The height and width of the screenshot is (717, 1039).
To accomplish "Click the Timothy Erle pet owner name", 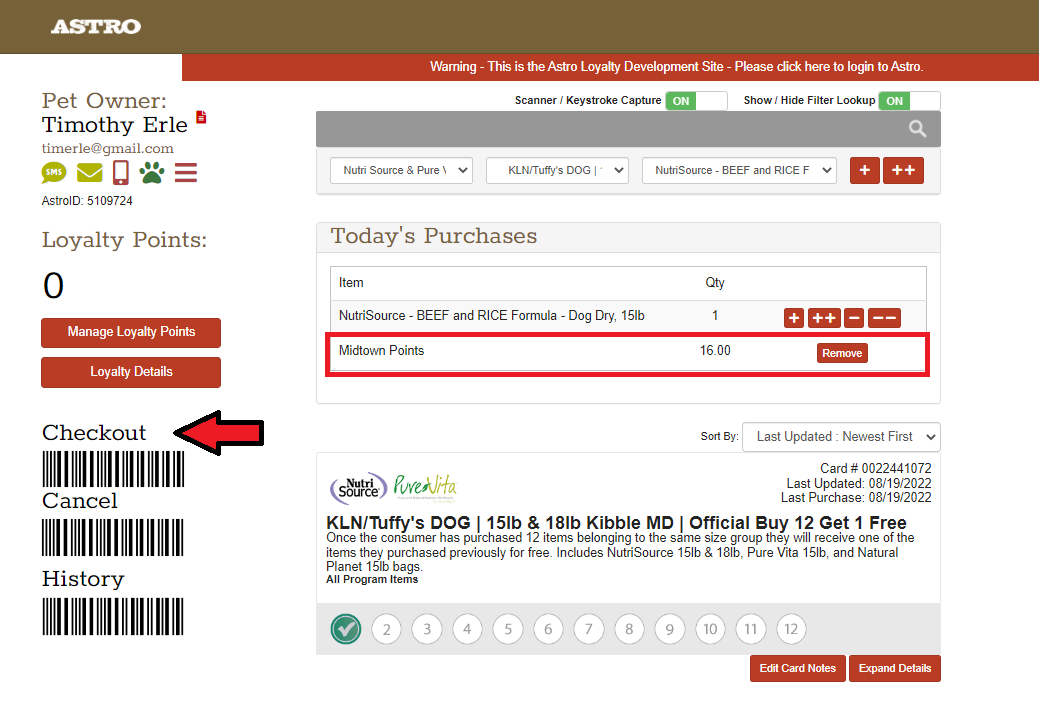I will [x=115, y=125].
